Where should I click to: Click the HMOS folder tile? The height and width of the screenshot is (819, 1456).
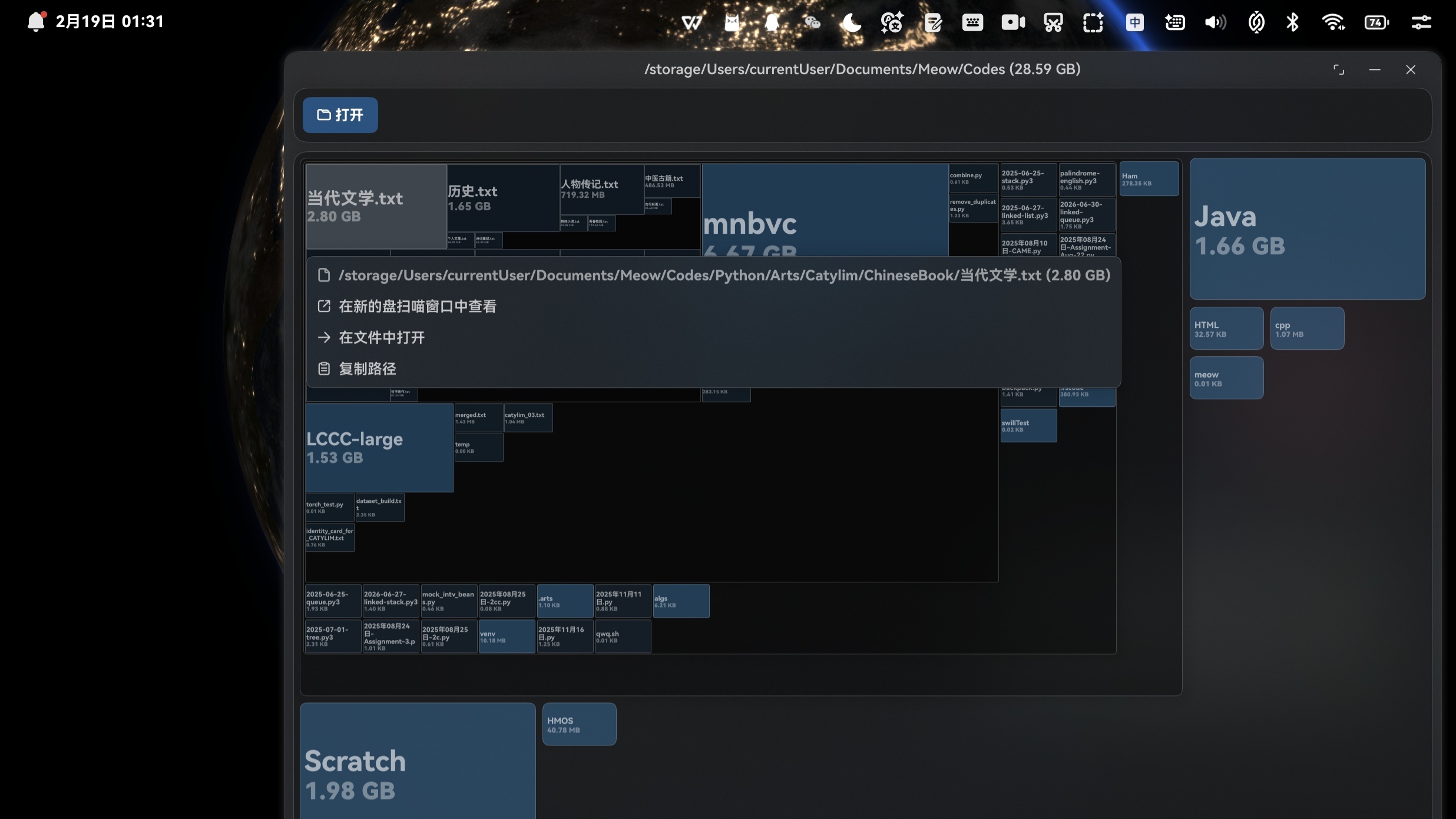(579, 724)
